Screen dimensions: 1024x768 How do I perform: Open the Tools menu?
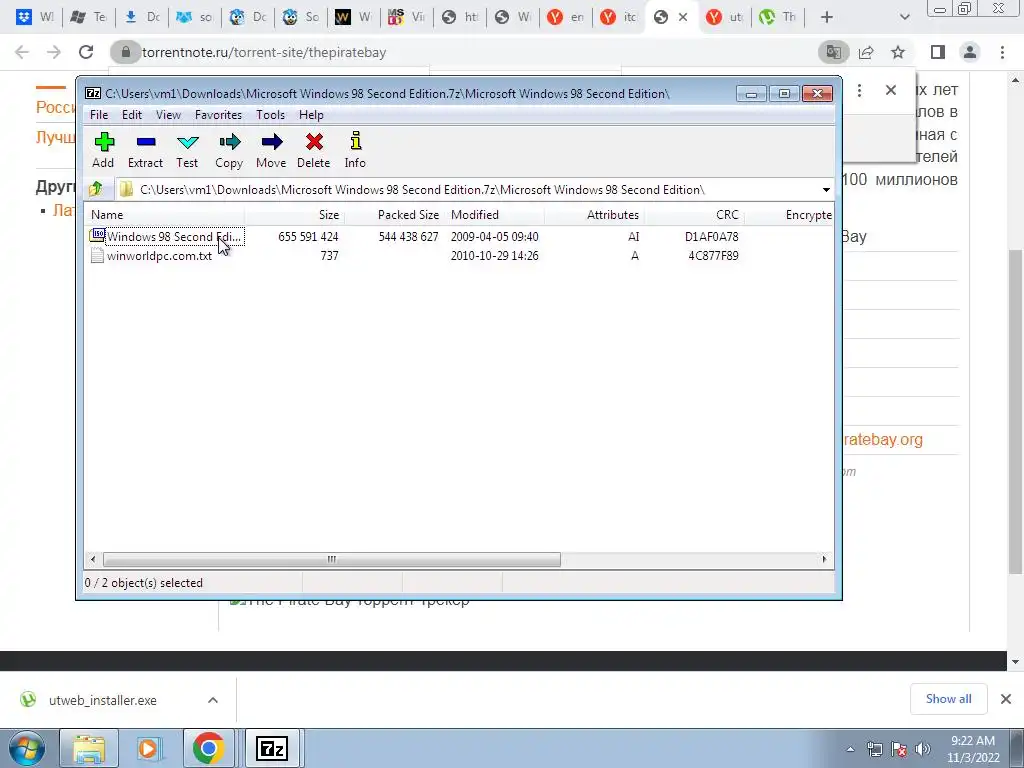pyautogui.click(x=270, y=115)
